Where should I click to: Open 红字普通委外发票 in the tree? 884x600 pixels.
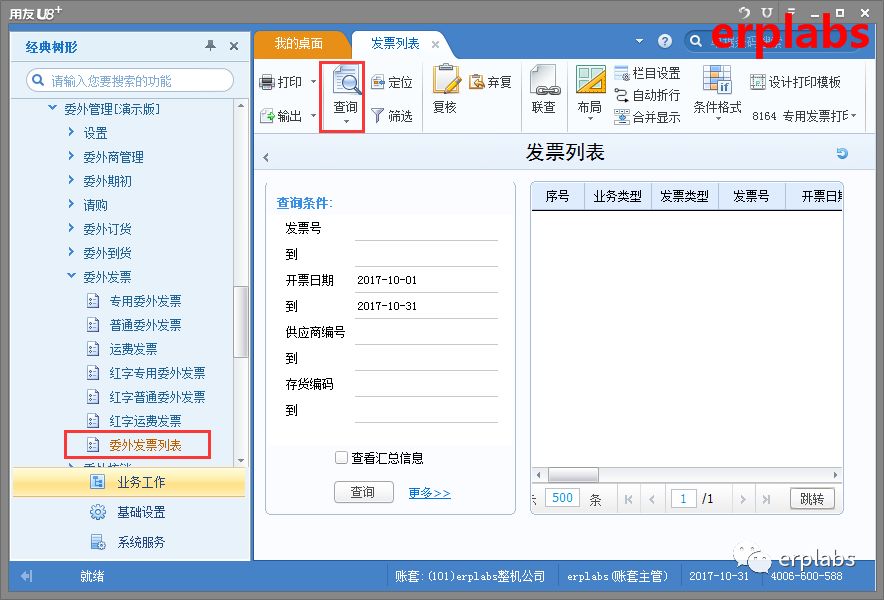coord(157,397)
